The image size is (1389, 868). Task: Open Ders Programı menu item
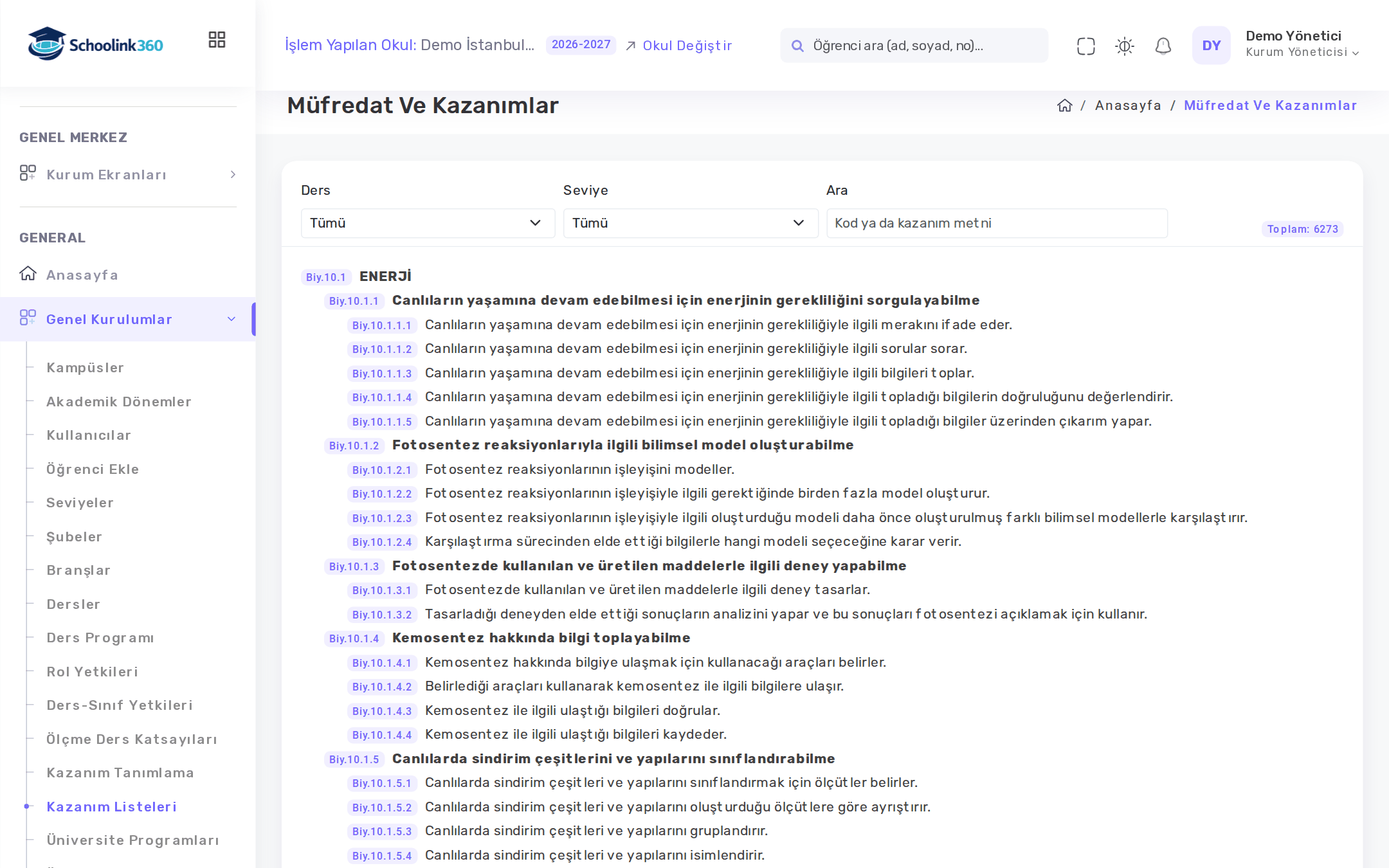[x=100, y=638]
